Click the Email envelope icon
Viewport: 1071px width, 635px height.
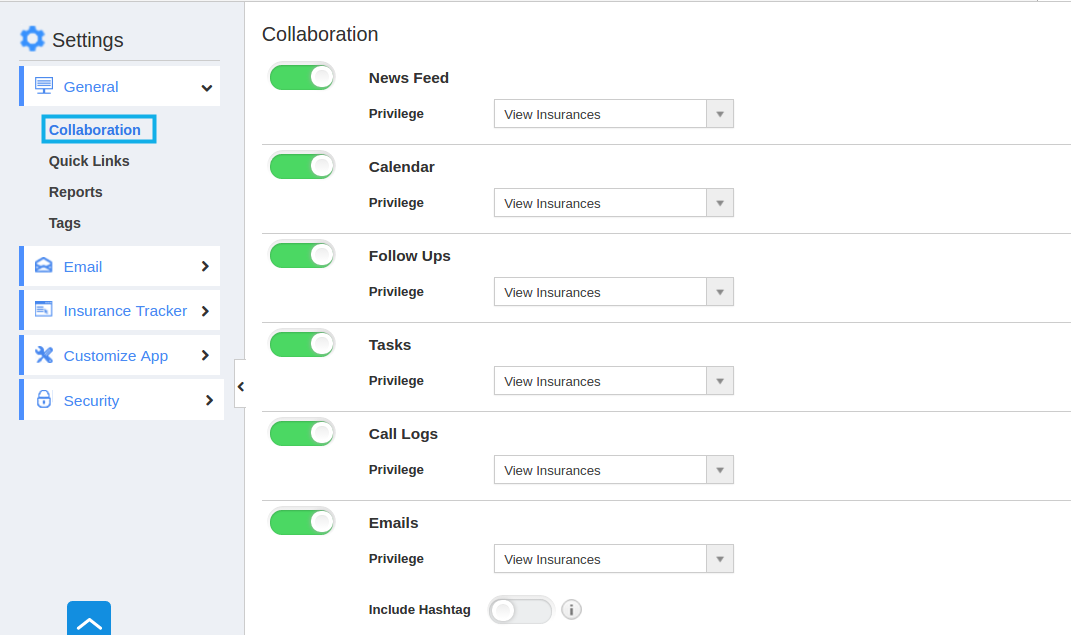[44, 266]
